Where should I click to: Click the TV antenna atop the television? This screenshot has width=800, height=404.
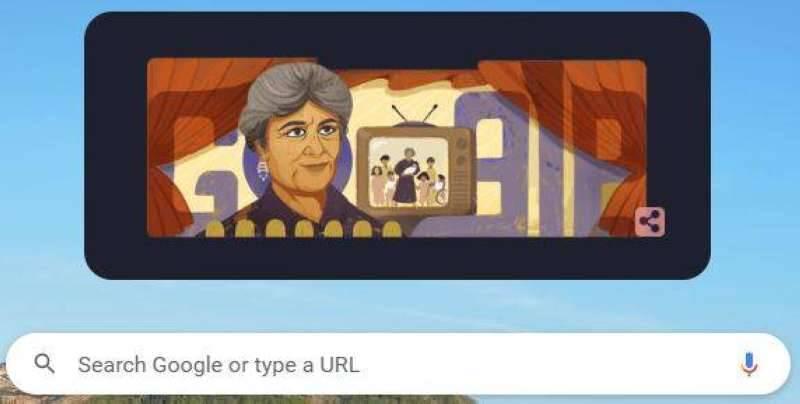415,115
